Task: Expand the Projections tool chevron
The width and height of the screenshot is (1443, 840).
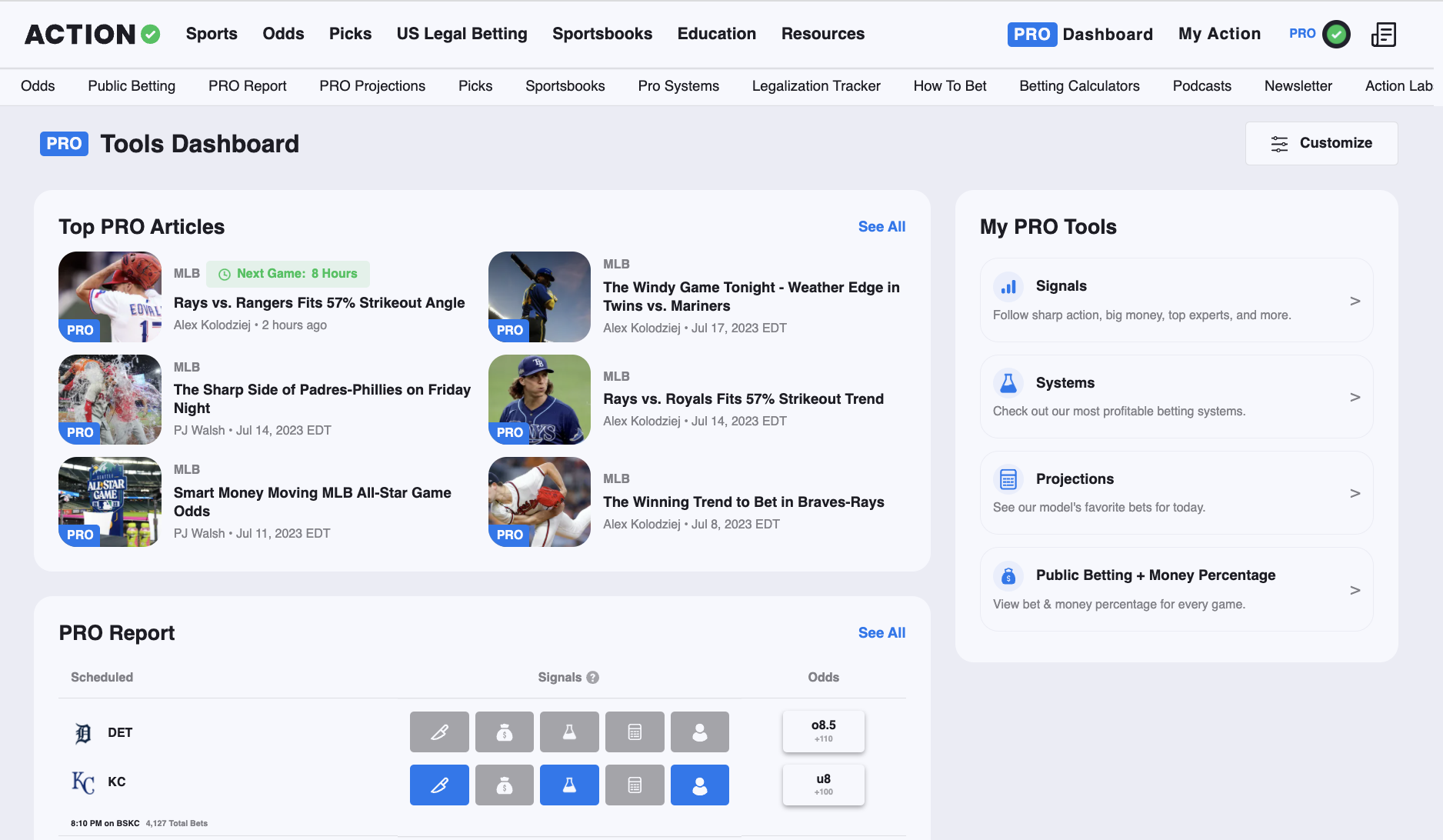Action: coord(1355,493)
